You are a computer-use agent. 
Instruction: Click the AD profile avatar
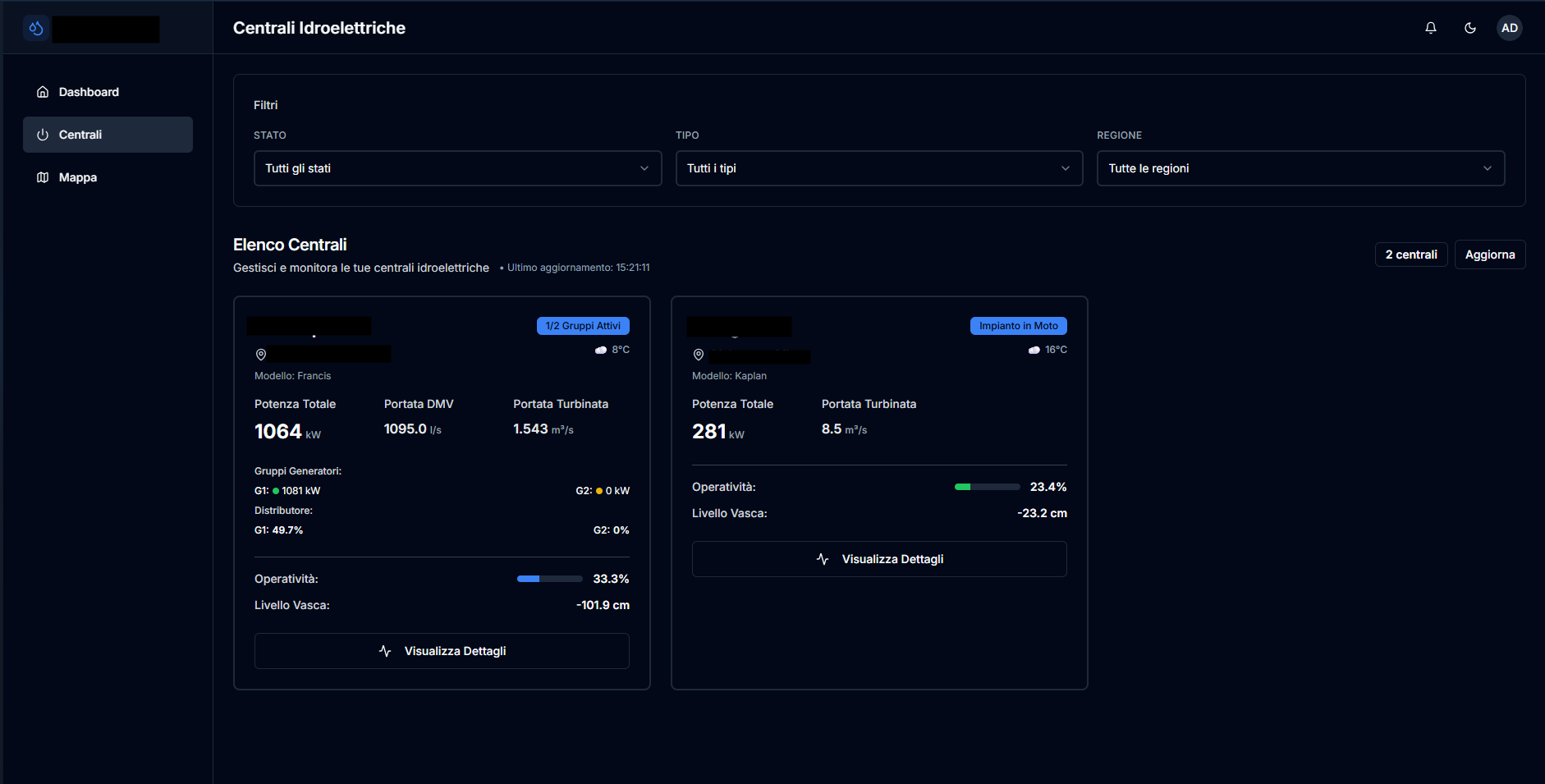pyautogui.click(x=1510, y=27)
